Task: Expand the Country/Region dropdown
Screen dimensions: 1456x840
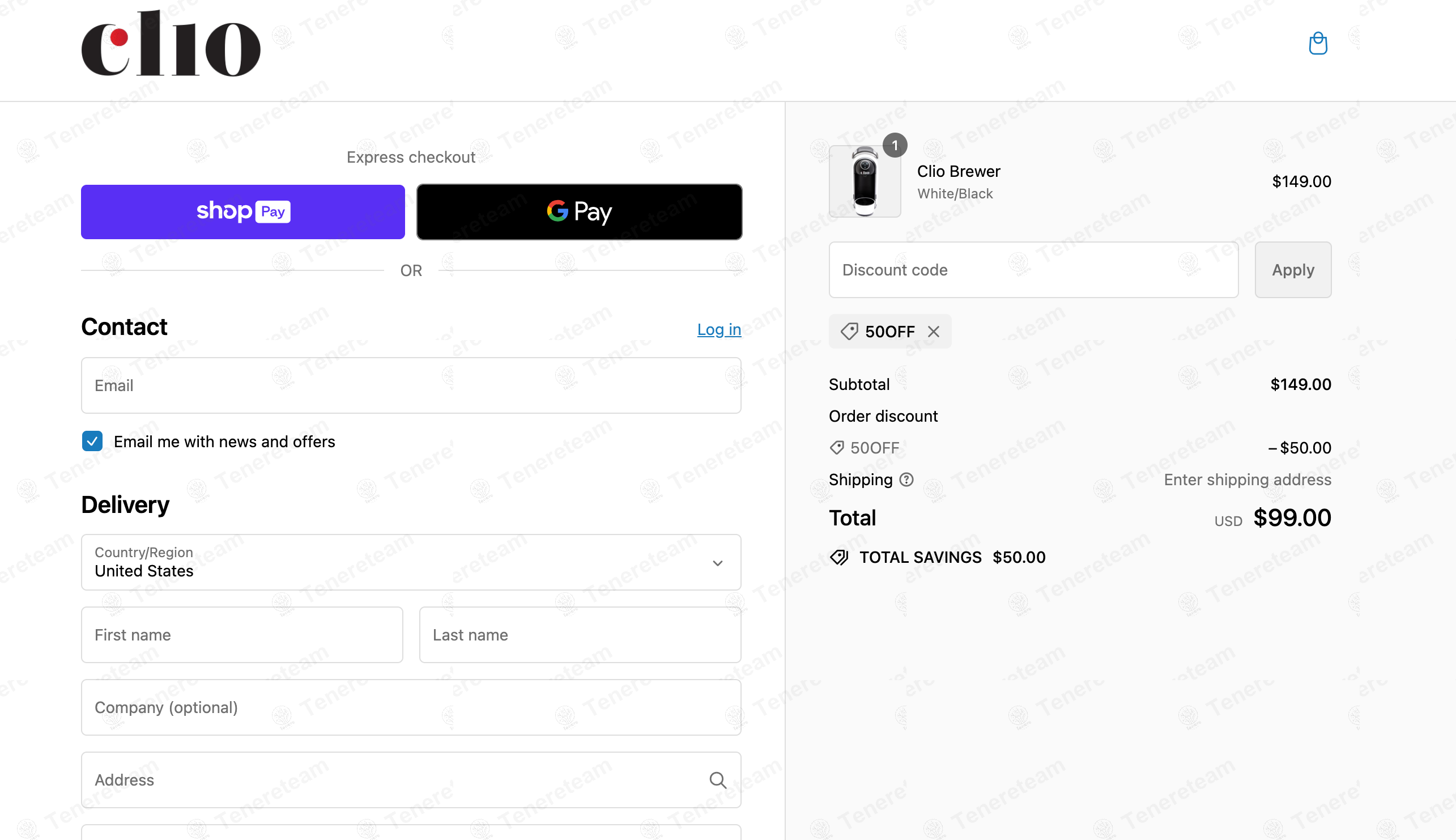Action: click(x=411, y=562)
